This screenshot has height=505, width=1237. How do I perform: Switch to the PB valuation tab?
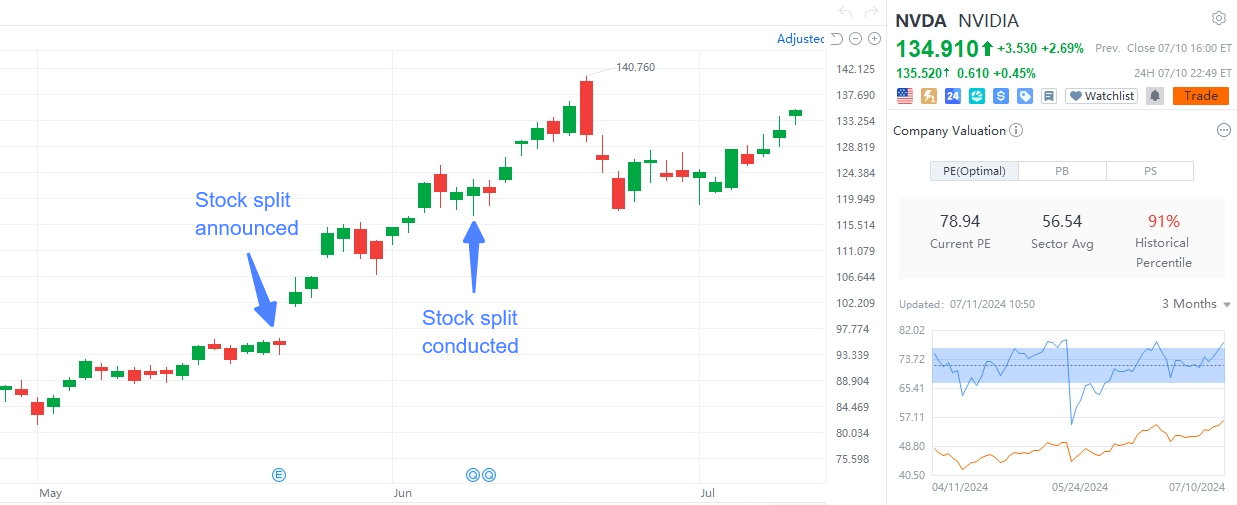(1062, 171)
